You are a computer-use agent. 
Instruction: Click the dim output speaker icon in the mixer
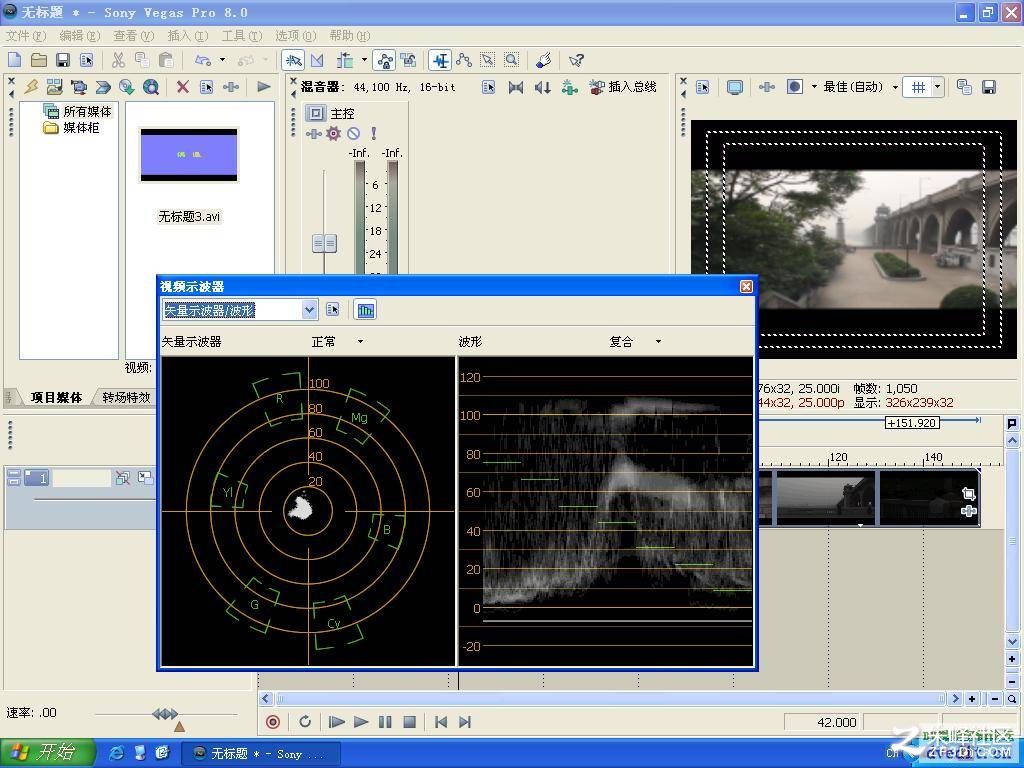pyautogui.click(x=543, y=87)
